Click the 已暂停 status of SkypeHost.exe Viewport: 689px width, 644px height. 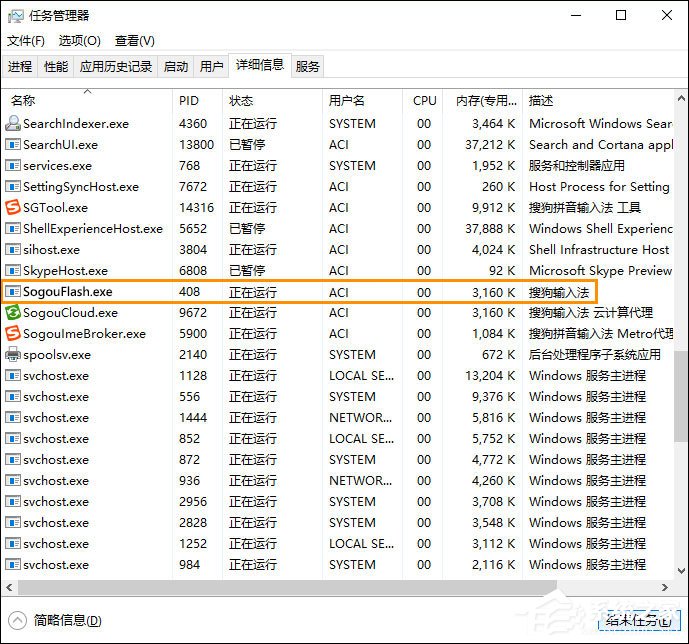[247, 271]
